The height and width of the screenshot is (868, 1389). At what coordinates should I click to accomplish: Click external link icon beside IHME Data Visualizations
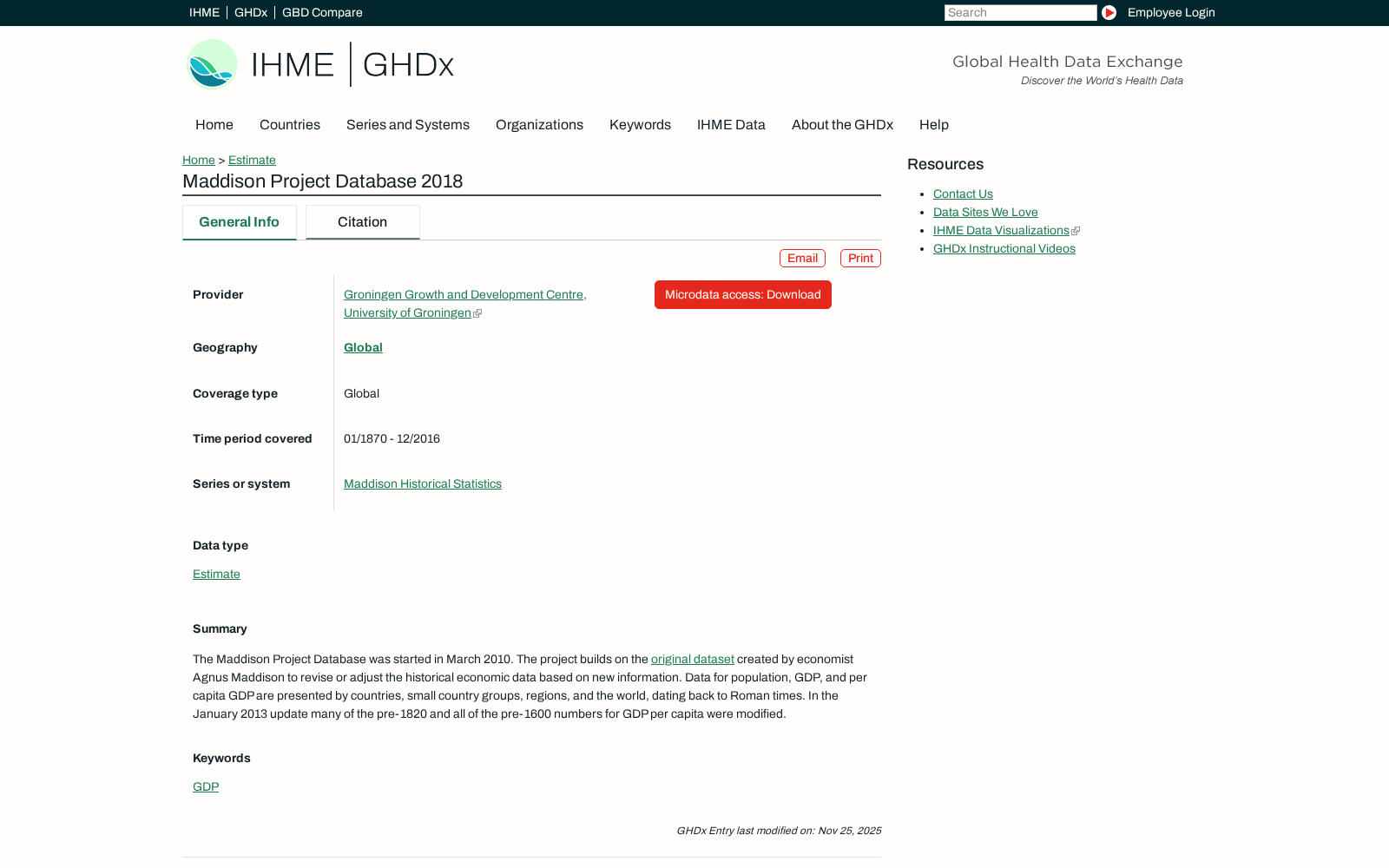(1076, 231)
